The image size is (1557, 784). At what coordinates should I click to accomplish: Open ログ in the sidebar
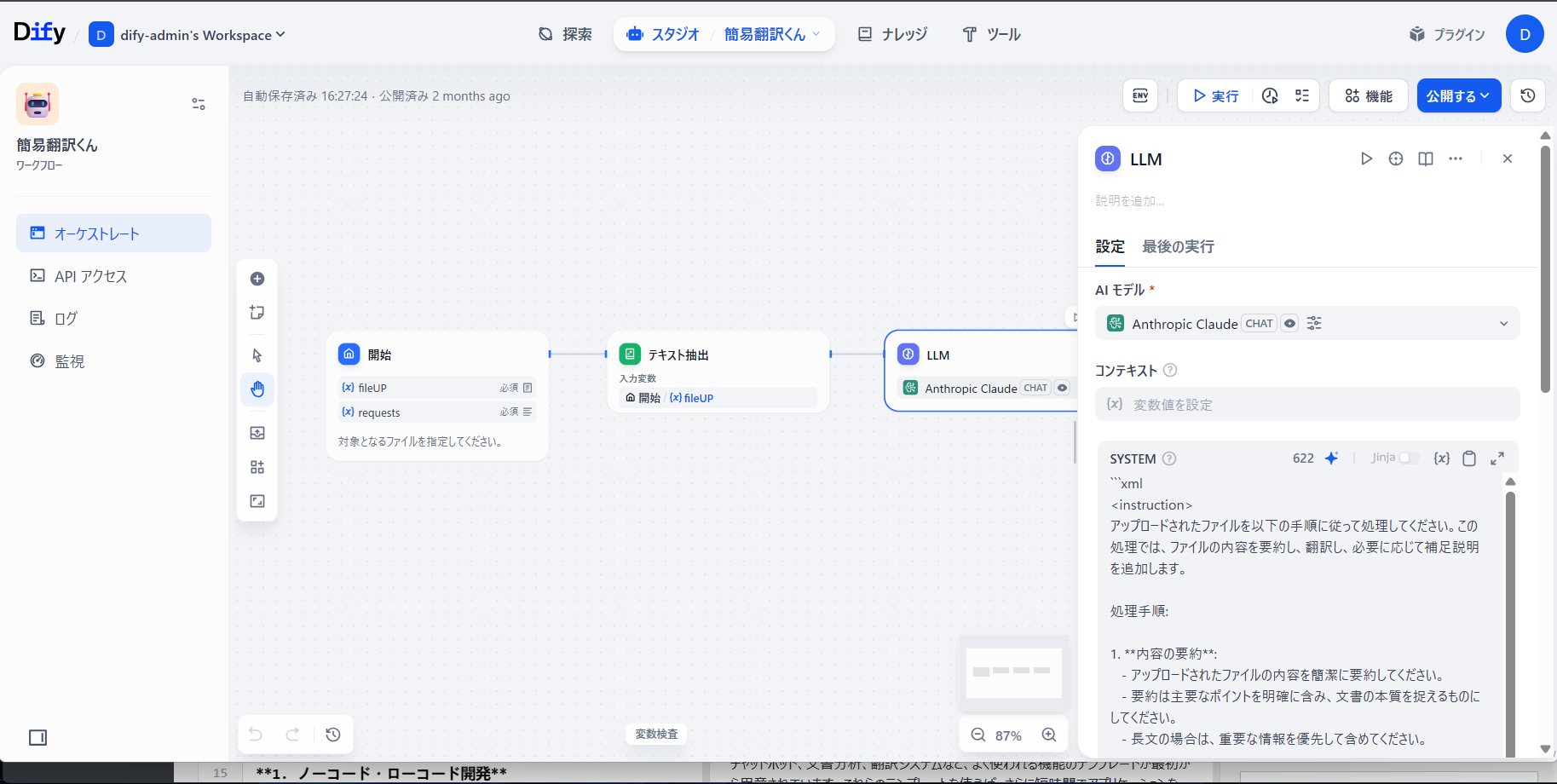pos(113,318)
